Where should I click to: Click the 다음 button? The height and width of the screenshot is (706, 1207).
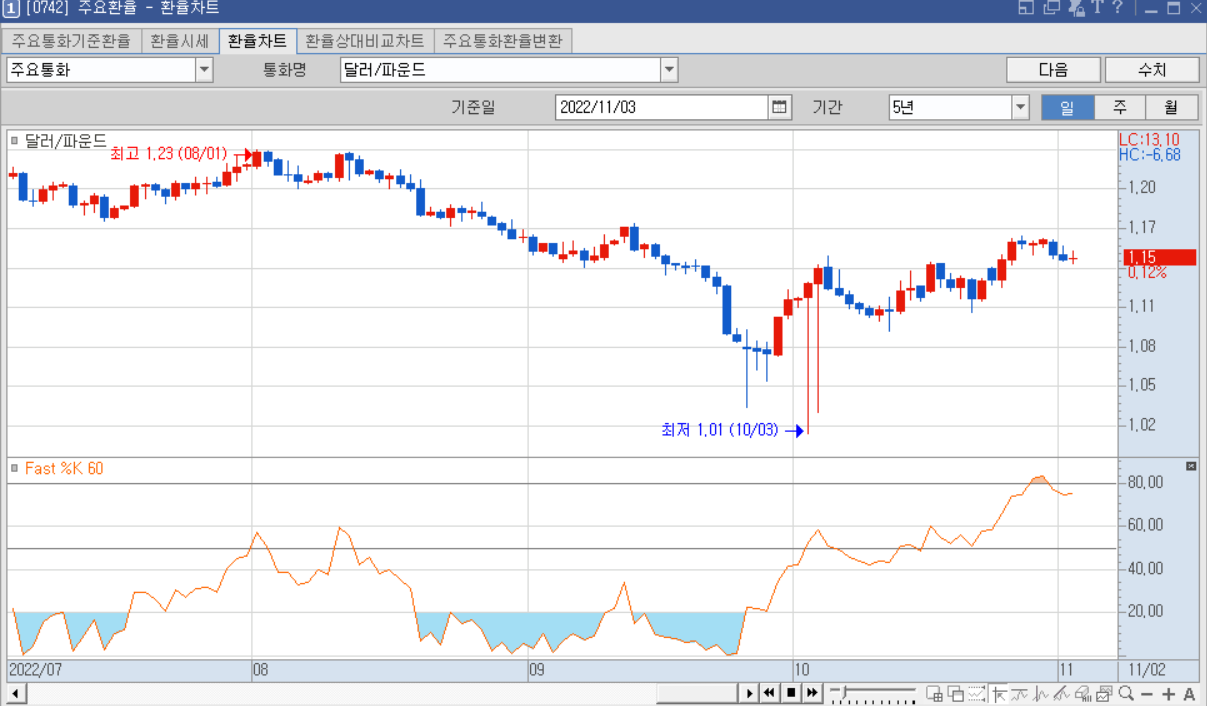click(x=1053, y=70)
